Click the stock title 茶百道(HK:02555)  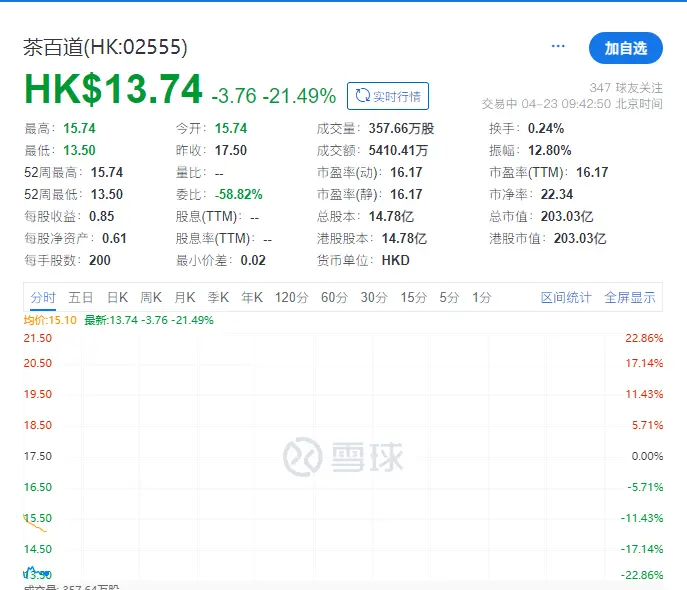click(105, 47)
